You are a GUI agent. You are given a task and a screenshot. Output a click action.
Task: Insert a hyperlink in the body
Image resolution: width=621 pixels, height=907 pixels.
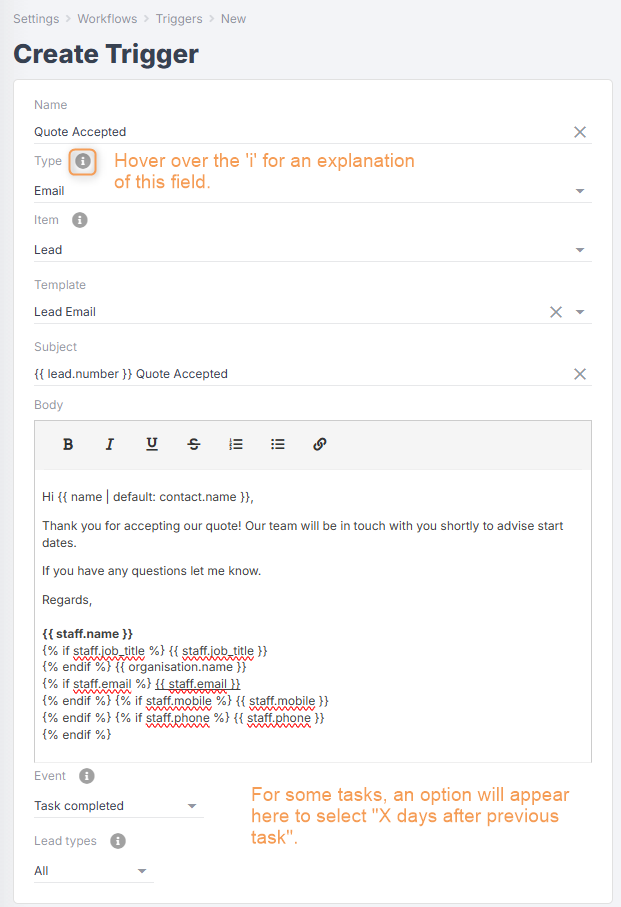pos(320,444)
